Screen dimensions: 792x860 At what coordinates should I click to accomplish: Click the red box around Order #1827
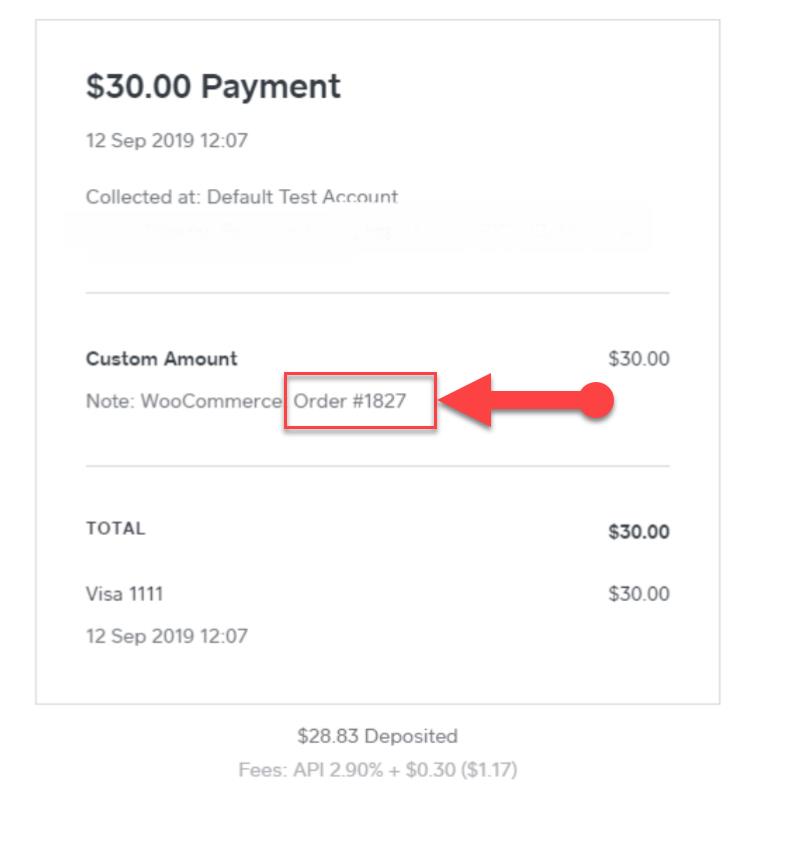tap(360, 401)
